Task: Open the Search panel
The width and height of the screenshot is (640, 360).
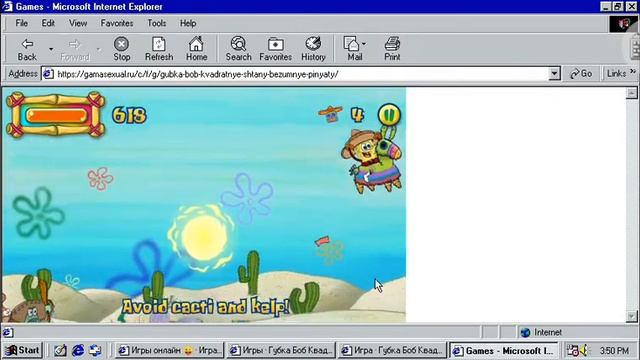Action: pos(238,49)
